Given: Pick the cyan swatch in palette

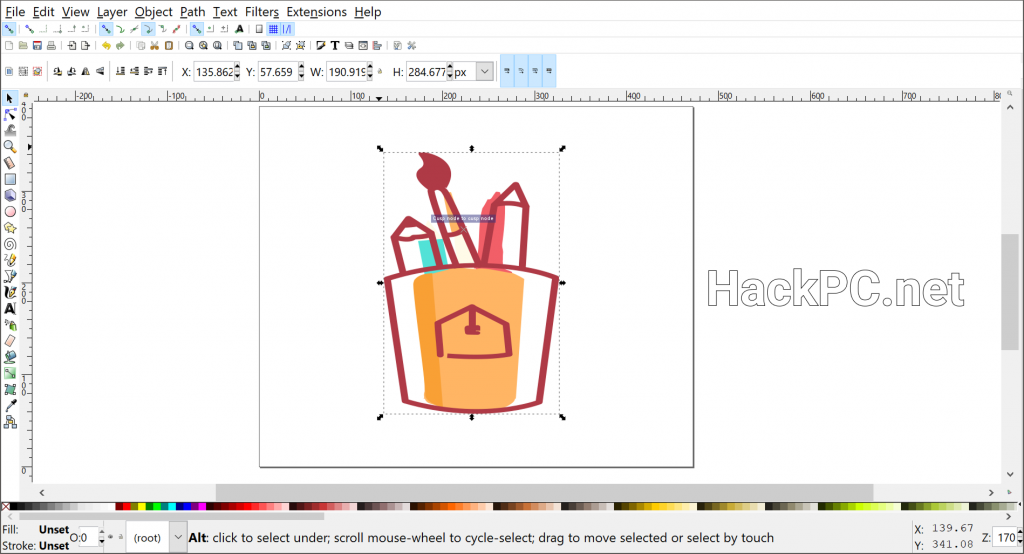Looking at the screenshot, I should [x=172, y=506].
